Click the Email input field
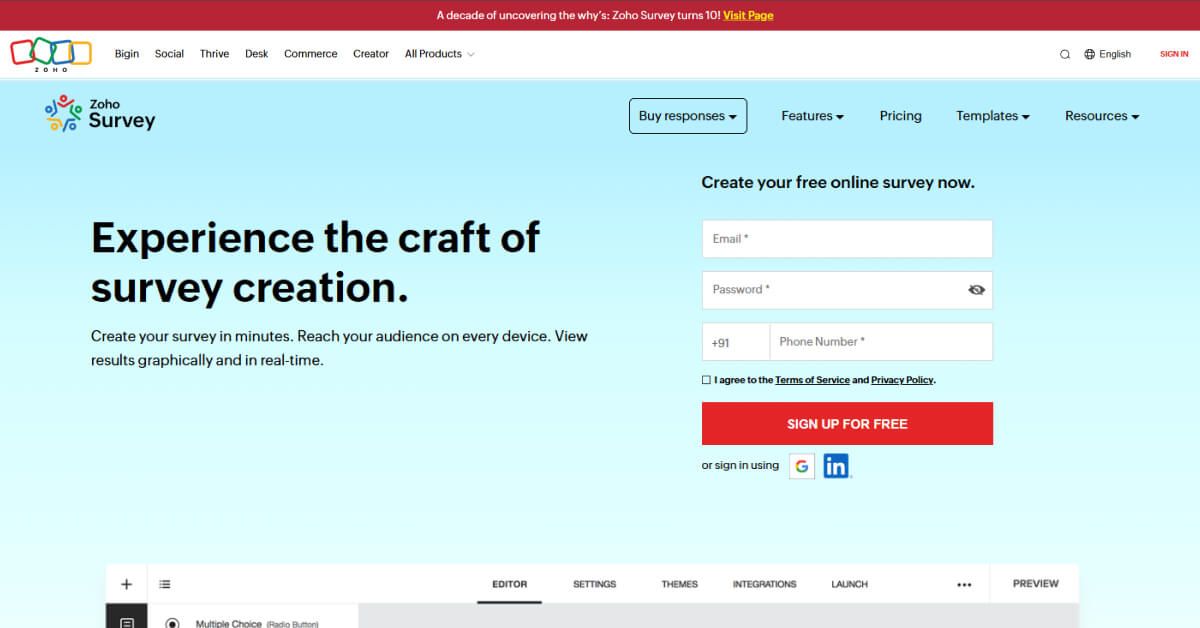 [847, 239]
